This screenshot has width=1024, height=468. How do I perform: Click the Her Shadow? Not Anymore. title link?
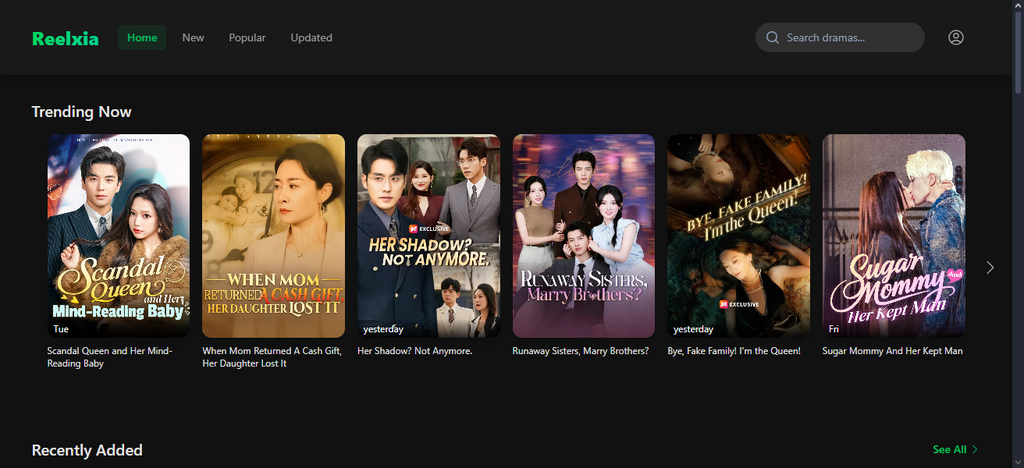point(414,351)
